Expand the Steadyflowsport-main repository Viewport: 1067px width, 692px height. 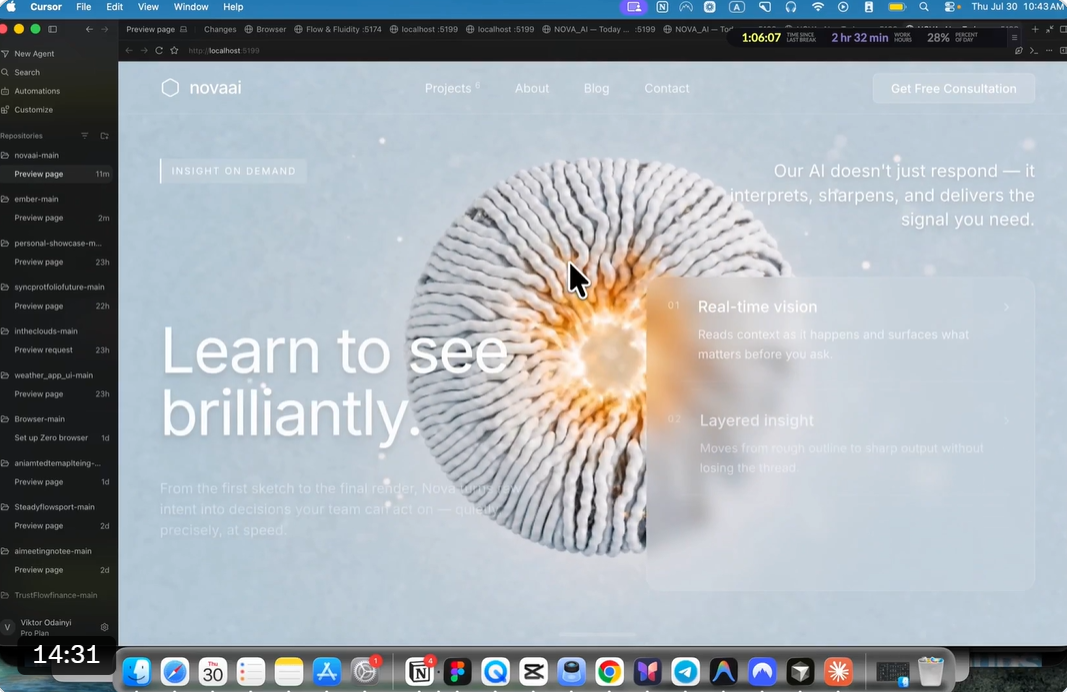(x=54, y=507)
